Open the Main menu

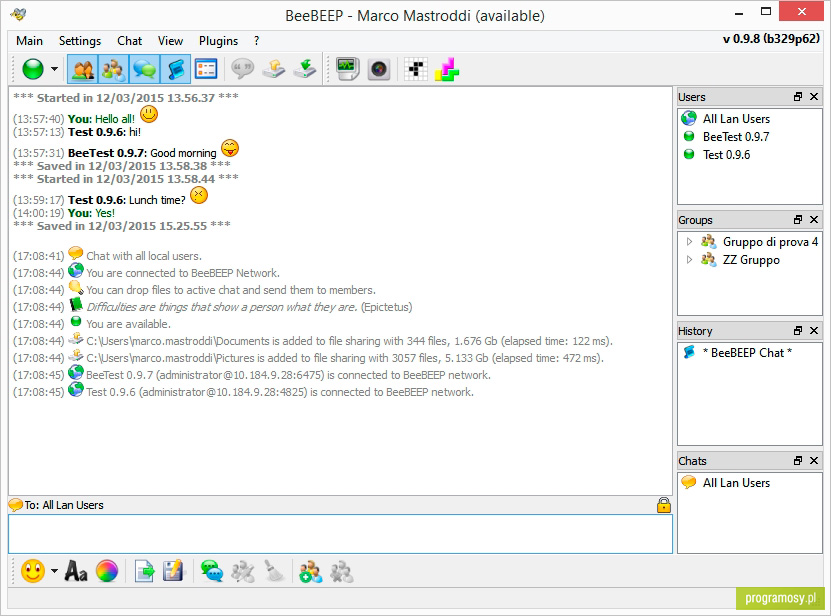[x=30, y=41]
